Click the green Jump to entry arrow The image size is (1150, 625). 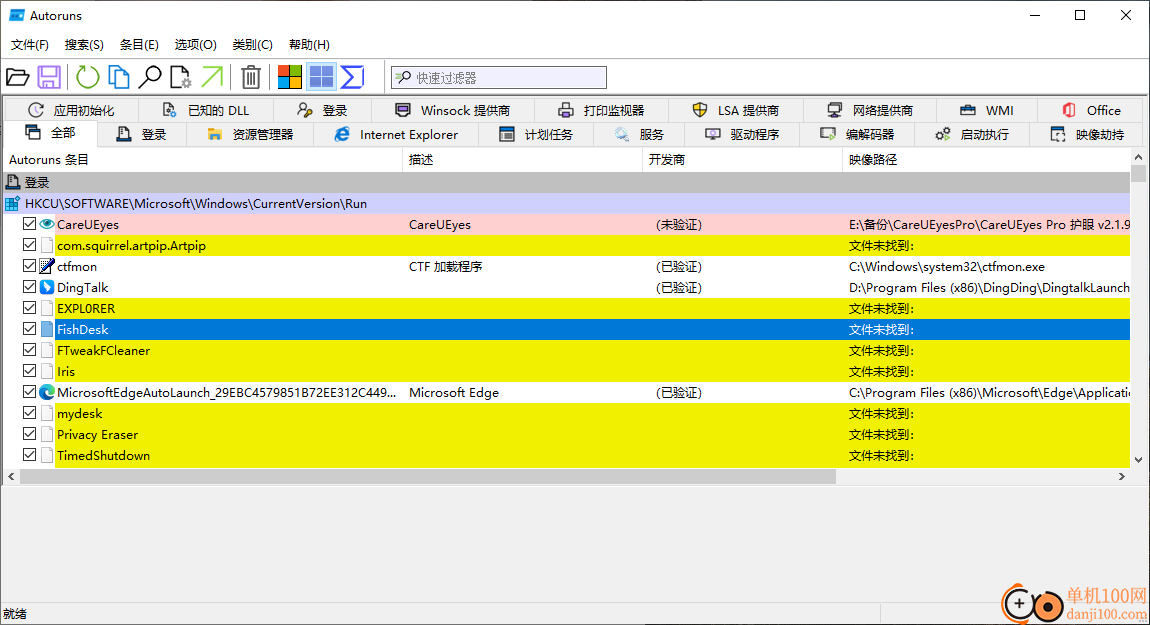211,77
